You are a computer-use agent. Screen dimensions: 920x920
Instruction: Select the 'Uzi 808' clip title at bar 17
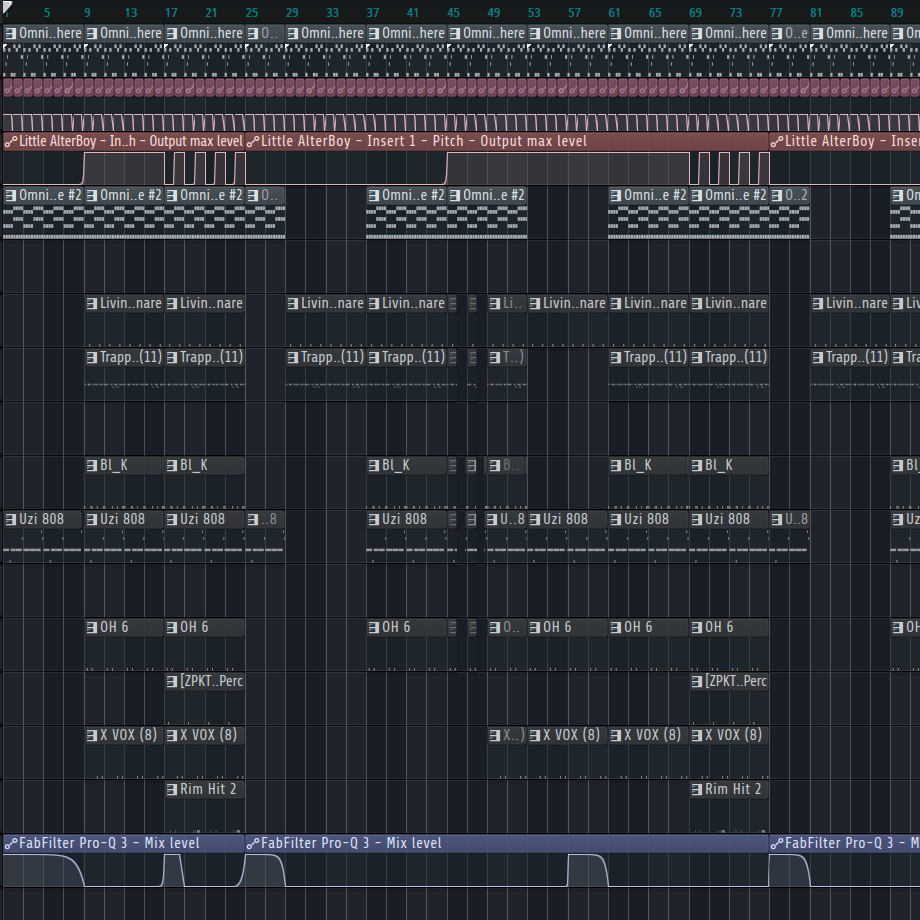[202, 519]
